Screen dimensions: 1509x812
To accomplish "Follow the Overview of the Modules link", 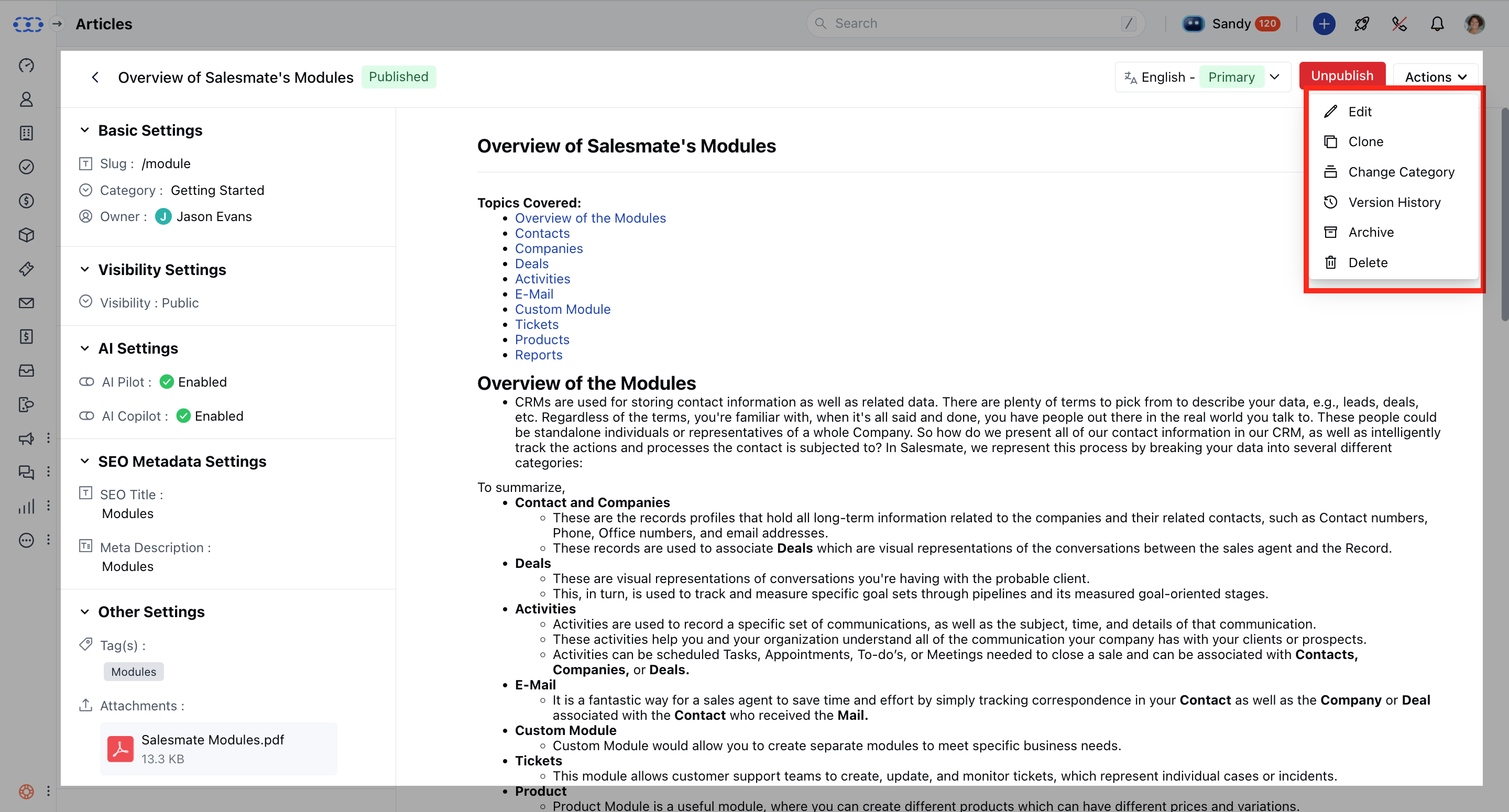I will [590, 218].
